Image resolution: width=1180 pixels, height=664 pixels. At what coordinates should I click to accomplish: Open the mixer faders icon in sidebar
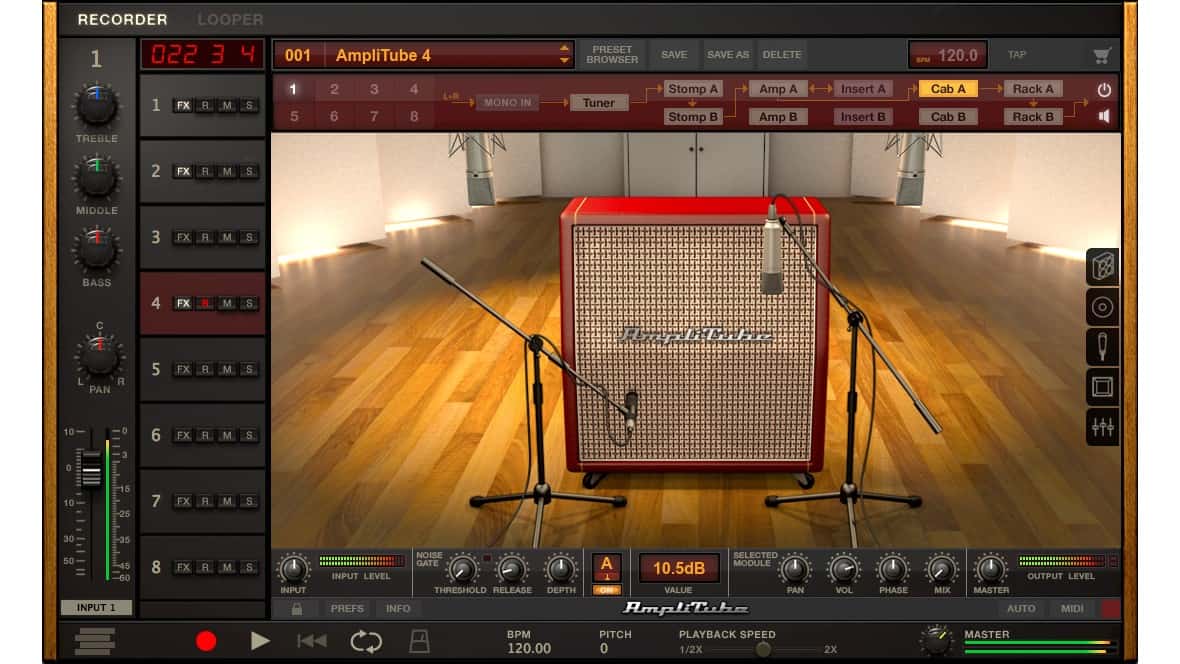click(1103, 427)
